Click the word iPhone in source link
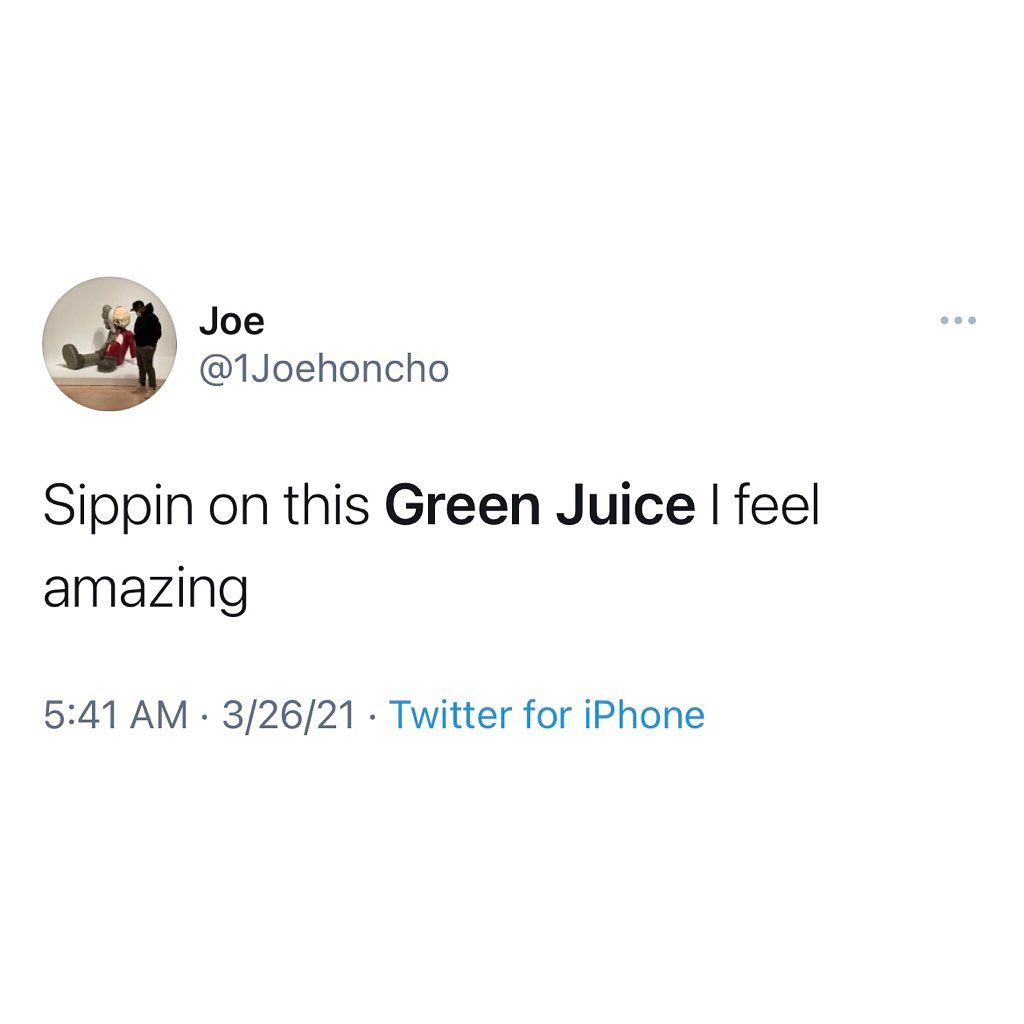 click(x=644, y=714)
